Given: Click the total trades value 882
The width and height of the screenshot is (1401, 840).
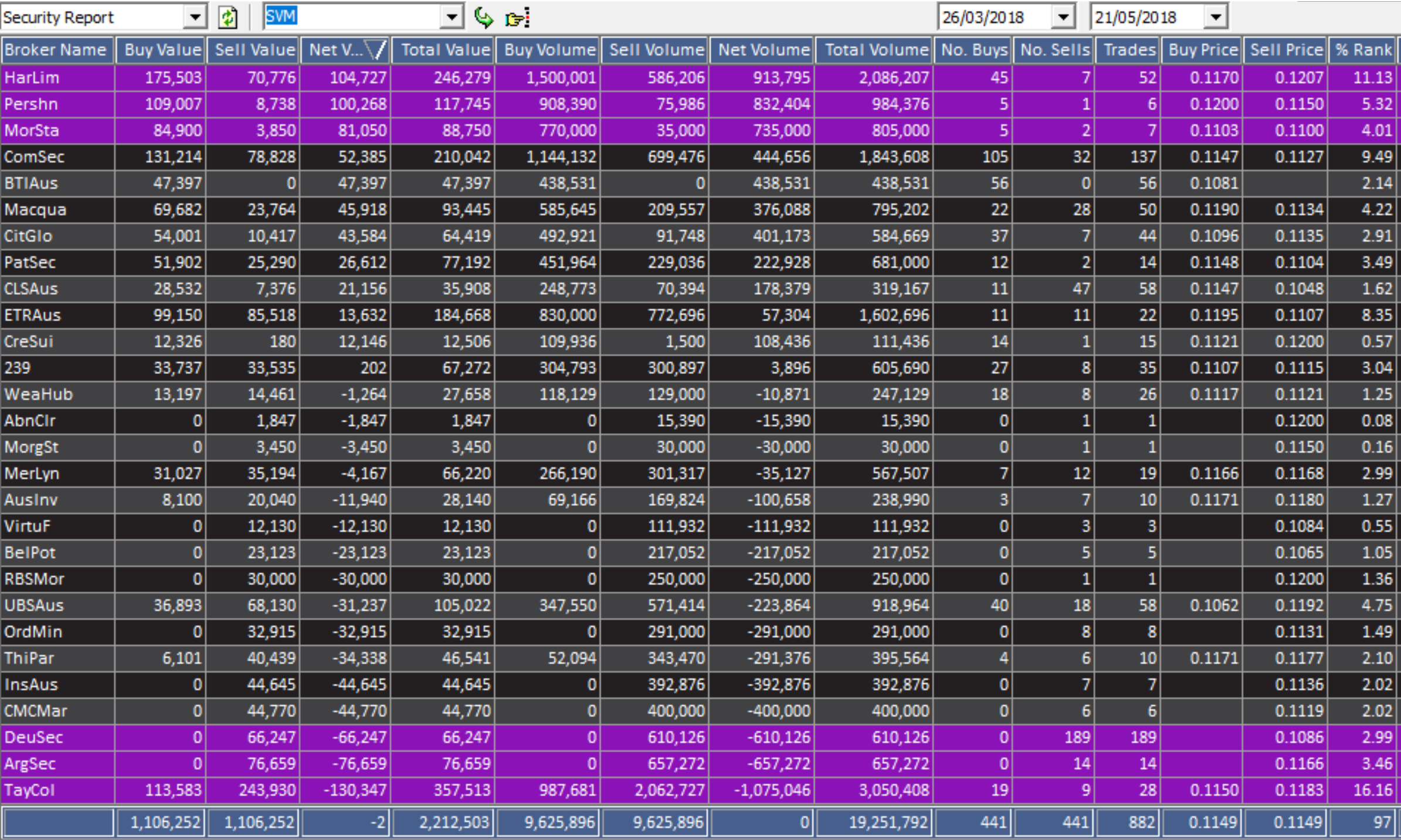Looking at the screenshot, I should click(1128, 822).
